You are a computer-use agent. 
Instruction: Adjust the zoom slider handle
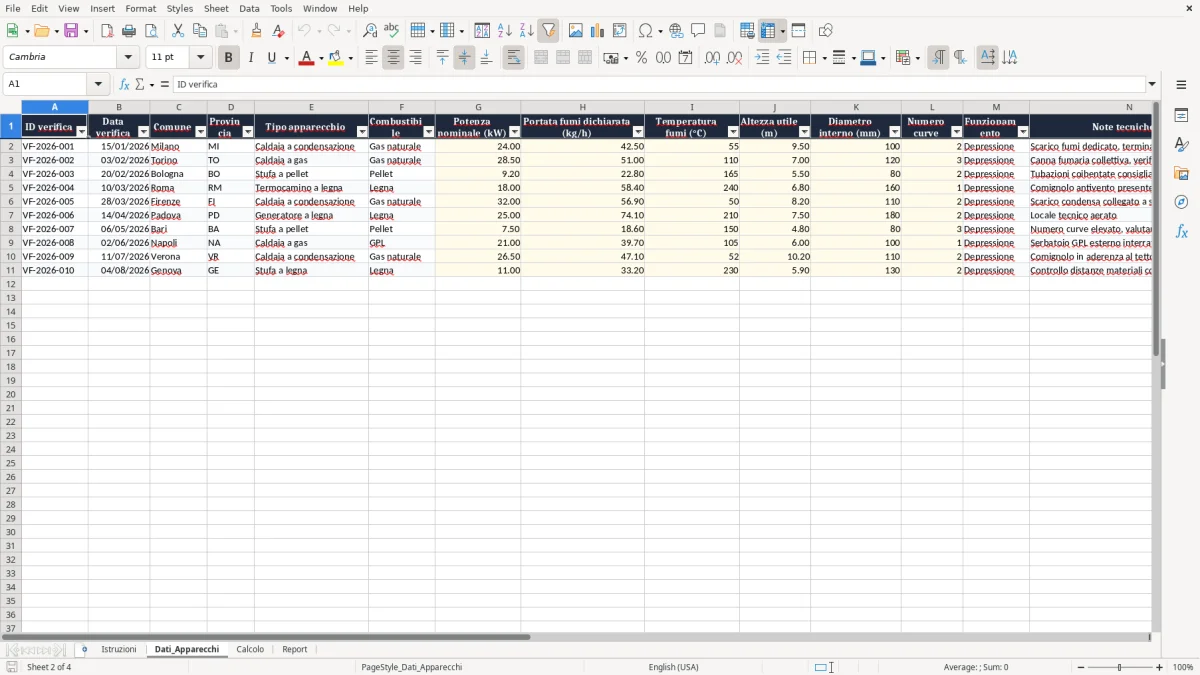coord(1120,667)
